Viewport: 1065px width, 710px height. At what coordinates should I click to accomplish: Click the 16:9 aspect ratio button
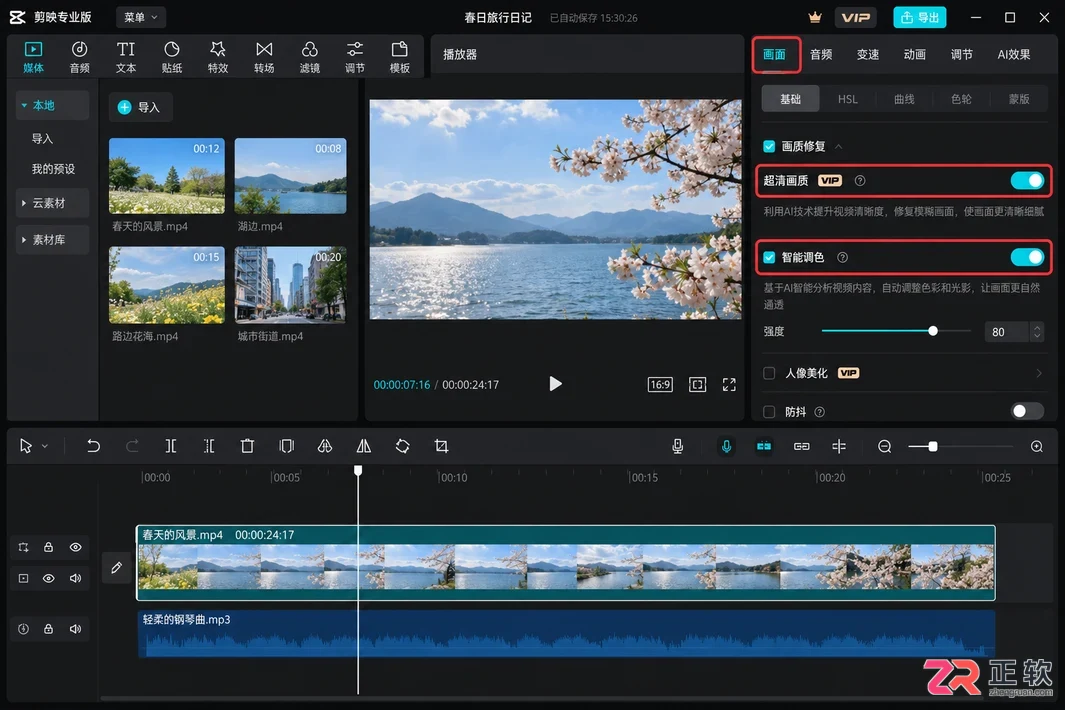(660, 385)
